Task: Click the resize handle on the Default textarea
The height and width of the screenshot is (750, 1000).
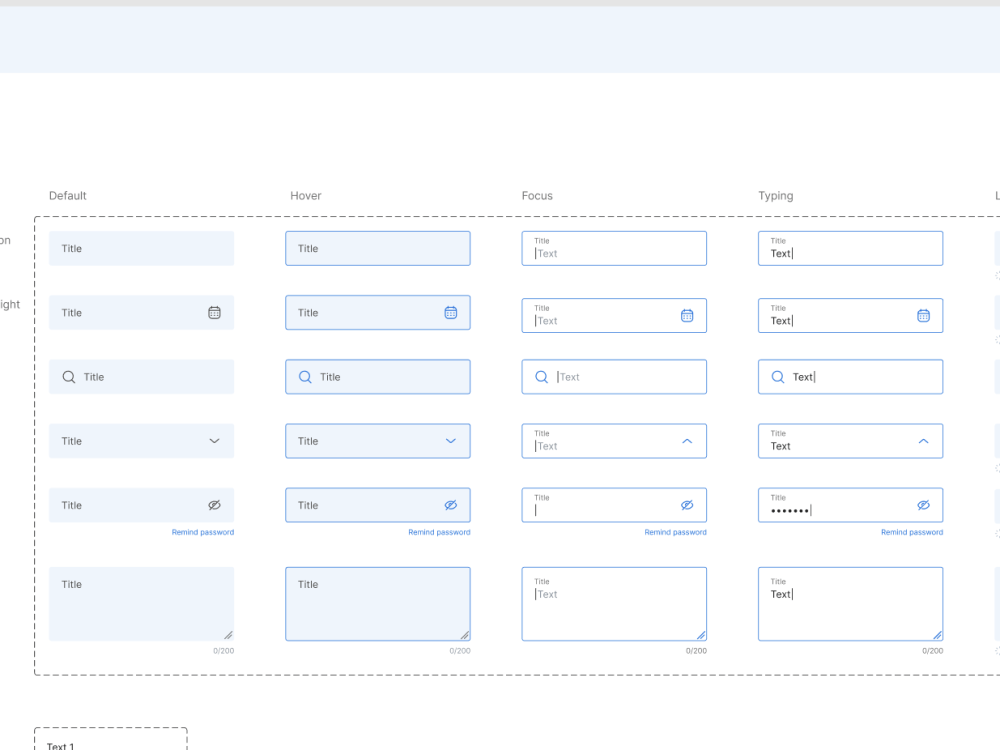Action: click(229, 633)
